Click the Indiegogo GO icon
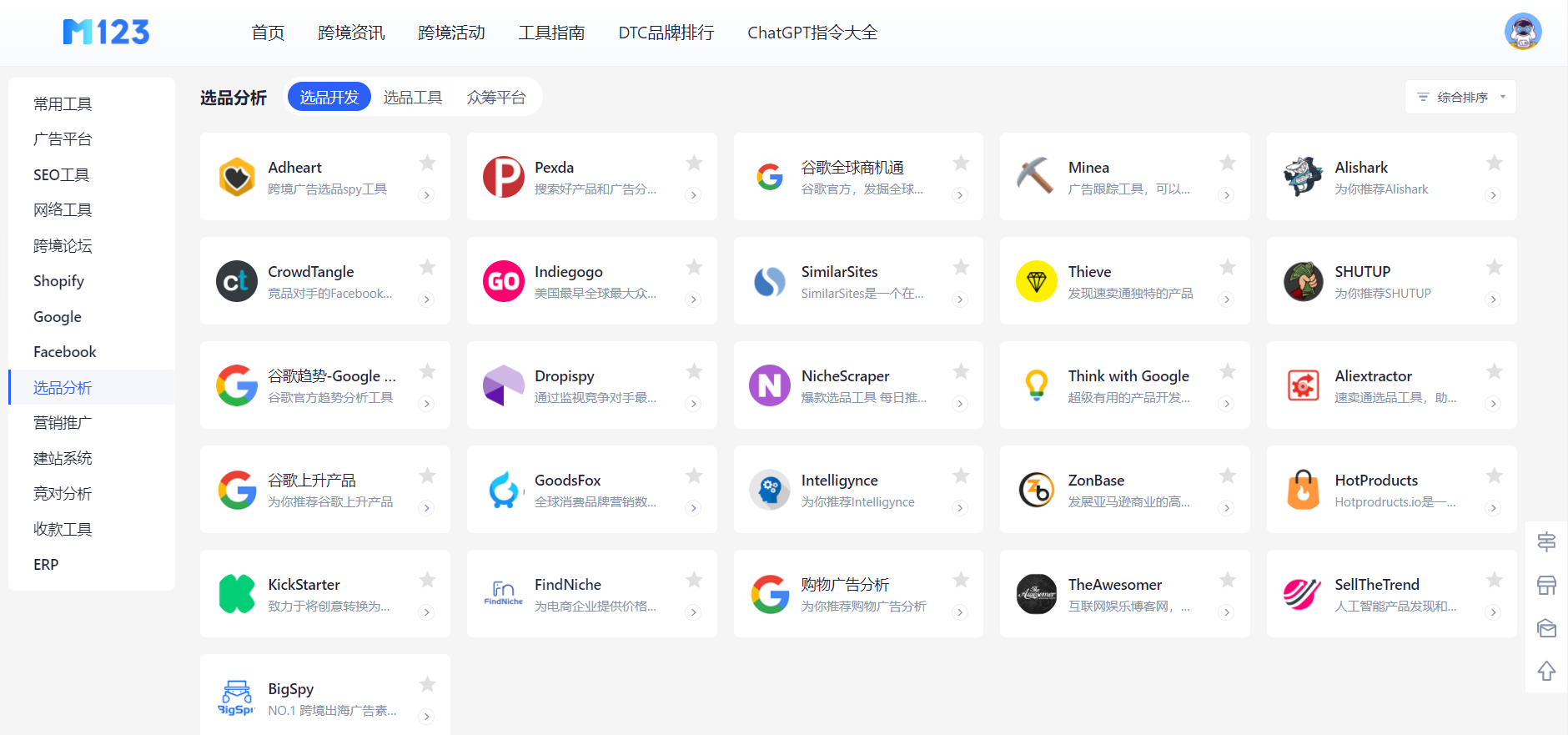 (504, 281)
